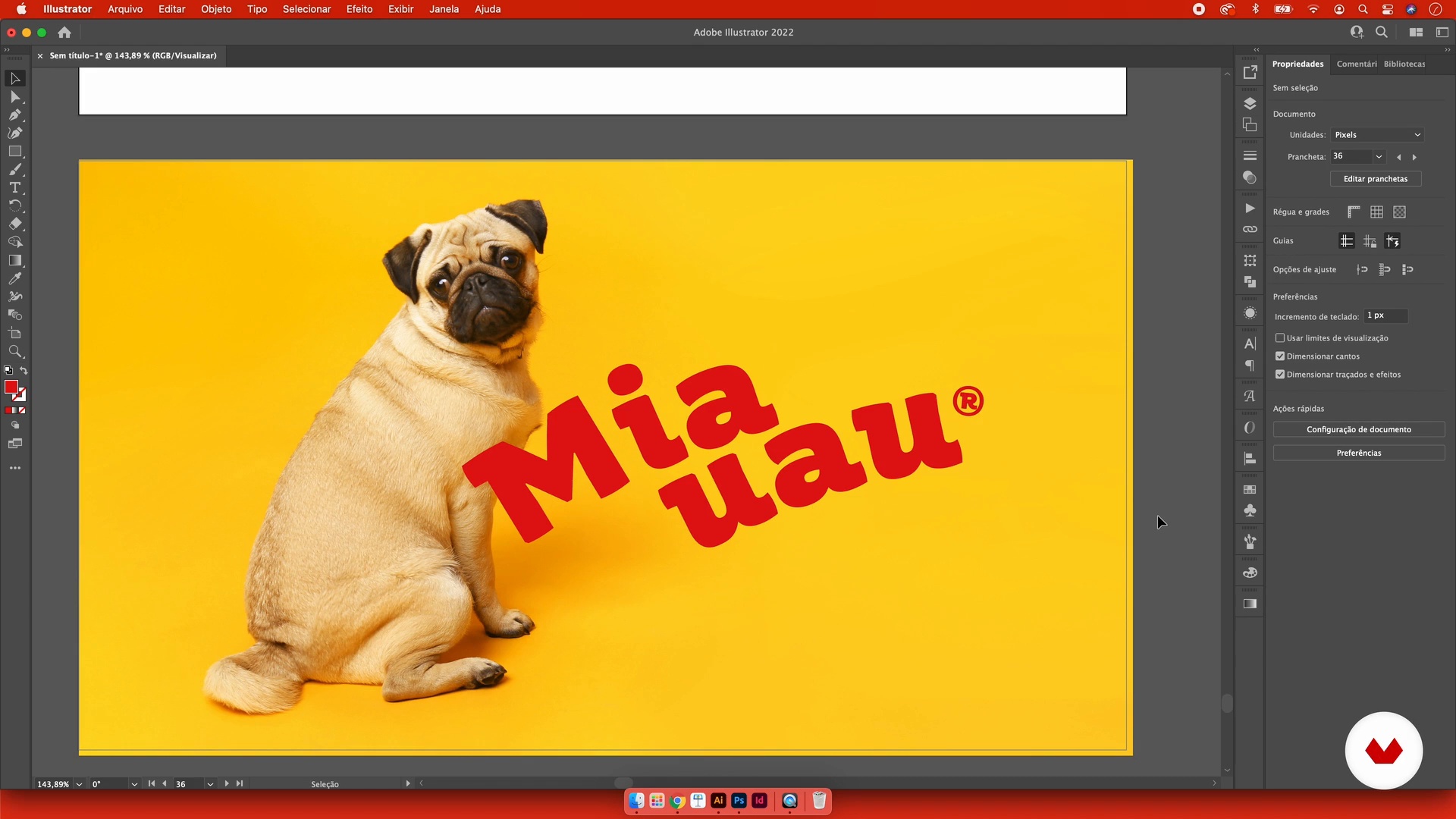Open the Edit Toolbar three-dots menu
This screenshot has height=819, width=1456.
point(15,469)
